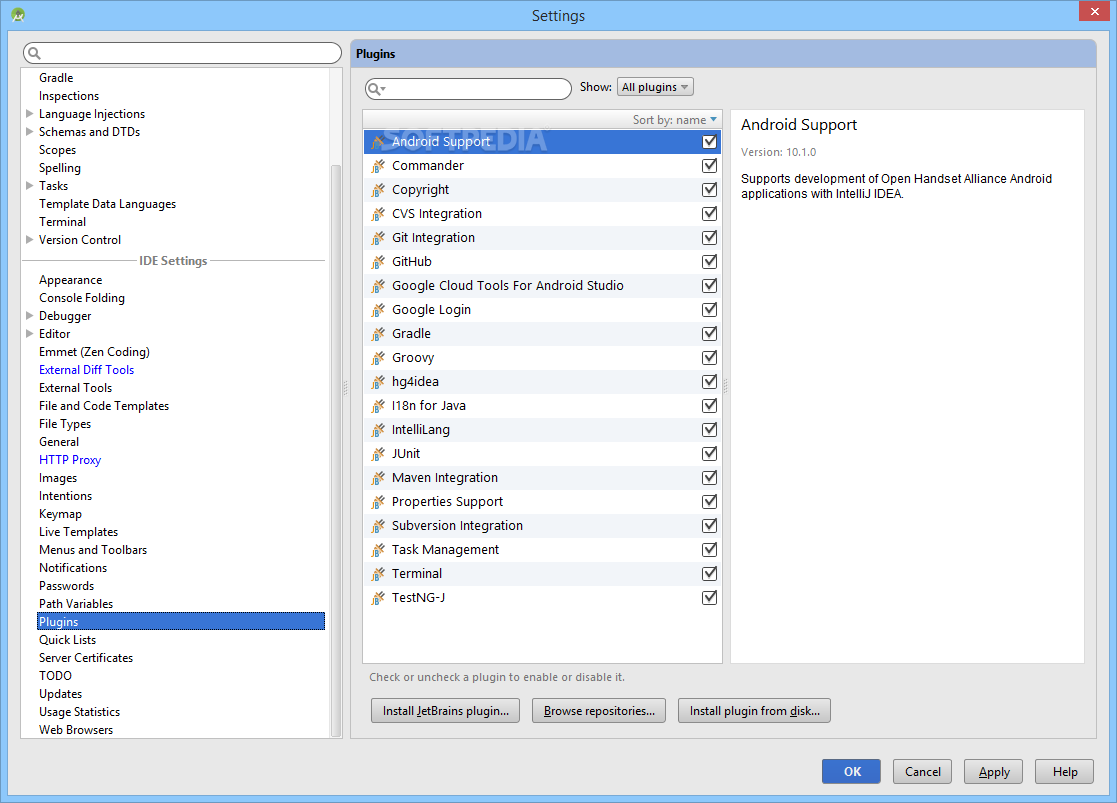This screenshot has height=803, width=1117.
Task: Uncheck the Git Integration plugin
Action: [710, 238]
